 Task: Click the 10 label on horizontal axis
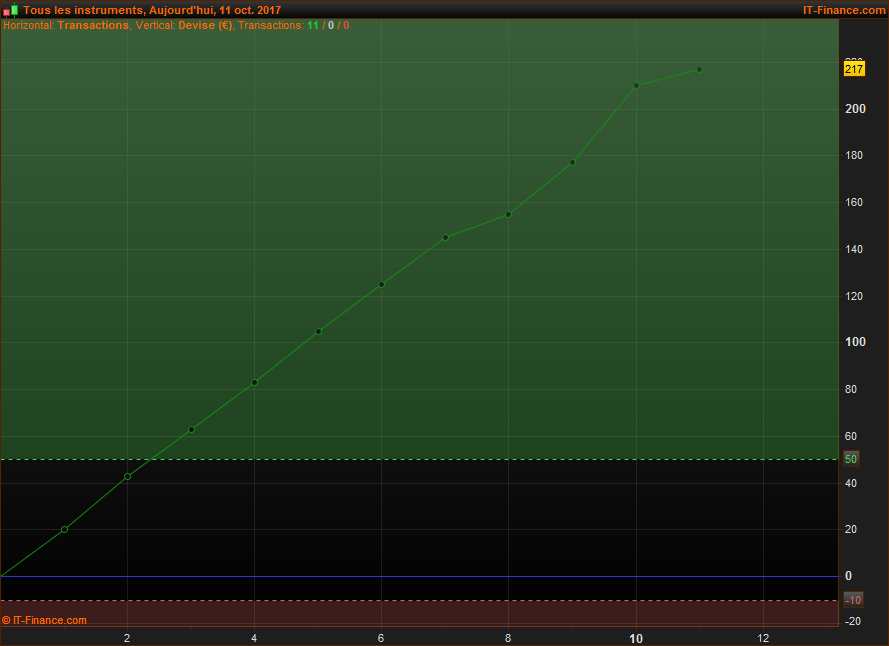tap(636, 638)
